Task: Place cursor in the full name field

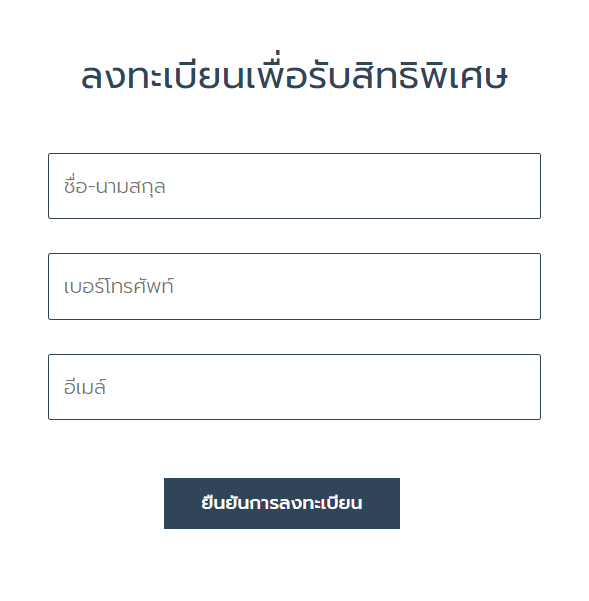Action: (294, 186)
